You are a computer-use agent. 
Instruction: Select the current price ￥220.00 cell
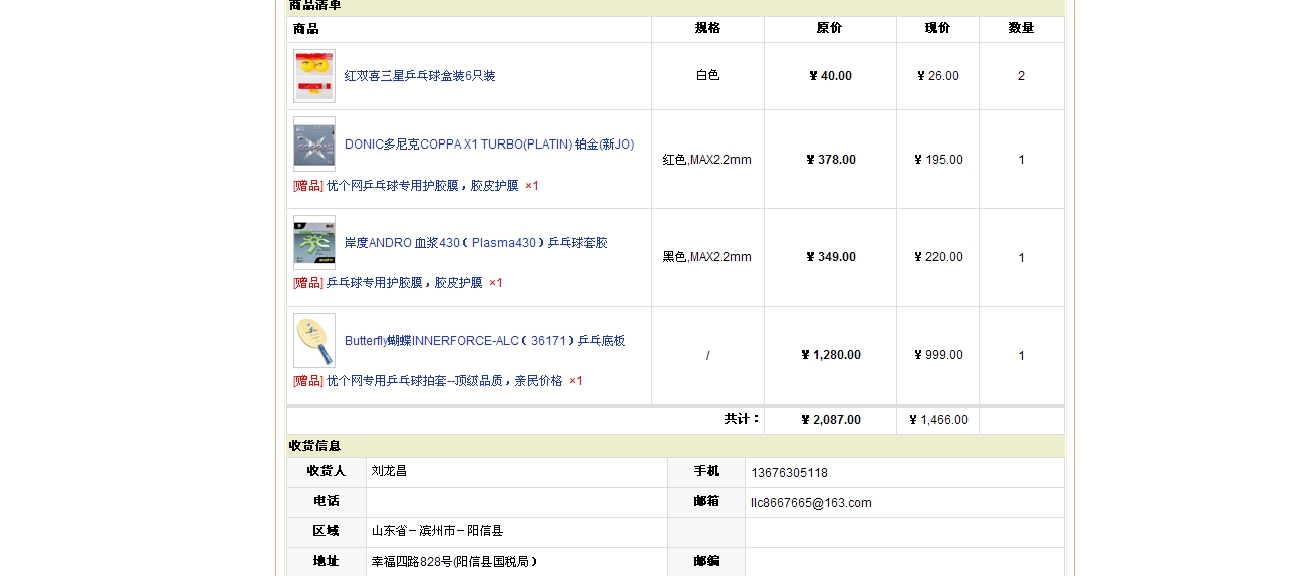pyautogui.click(x=938, y=257)
